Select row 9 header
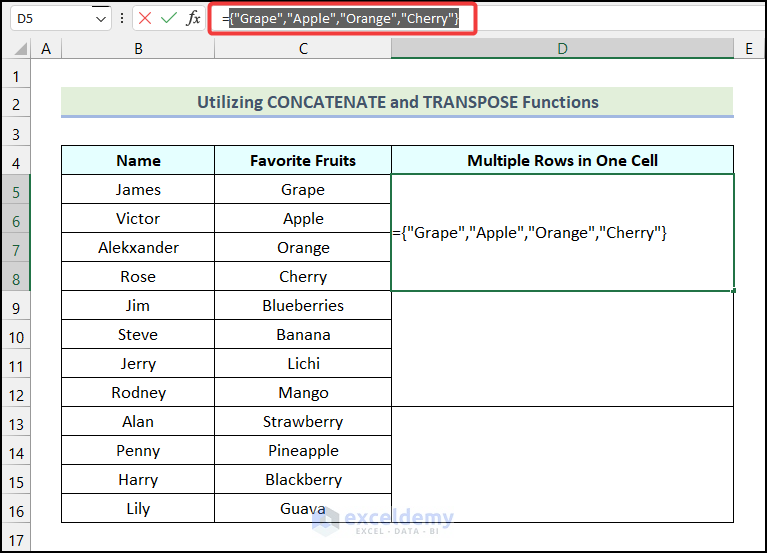 (x=16, y=306)
